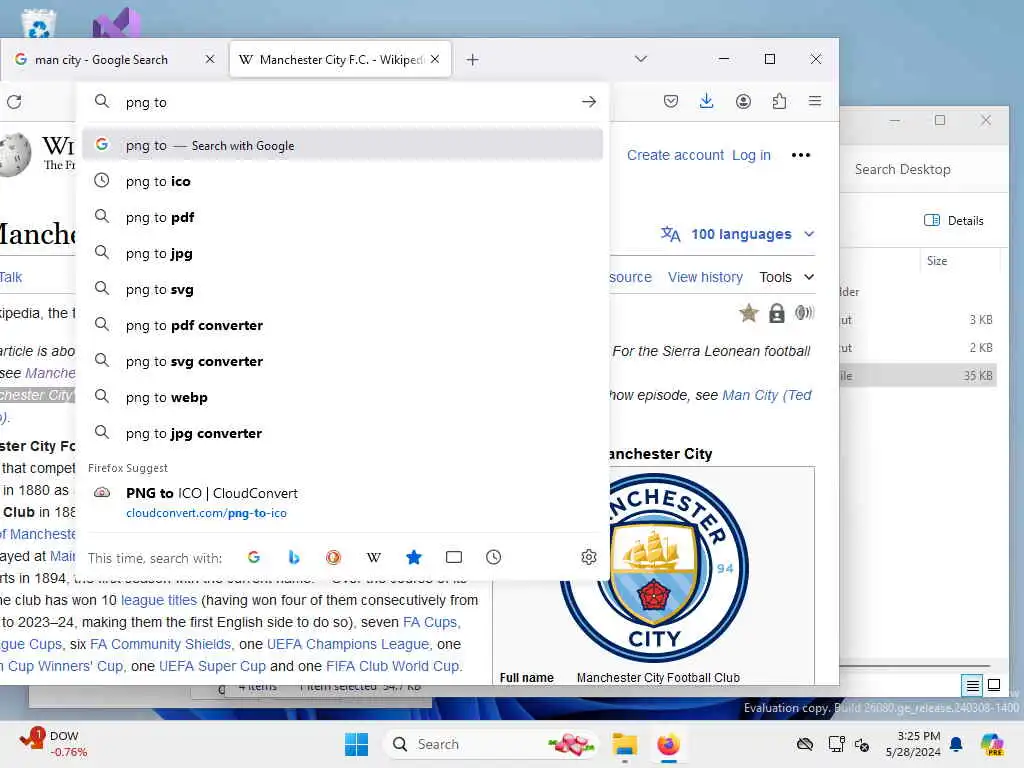Open Firefox hamburger application menu
This screenshot has width=1024, height=768.
point(814,101)
